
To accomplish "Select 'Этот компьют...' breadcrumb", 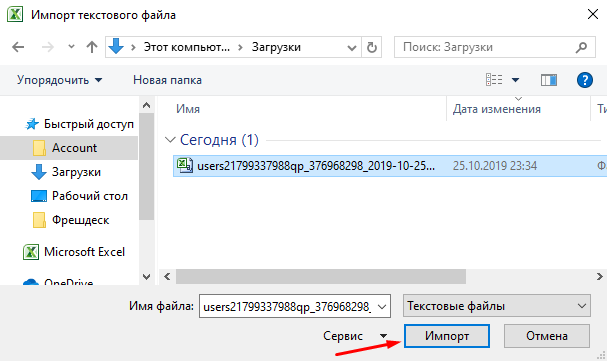I will 187,47.
